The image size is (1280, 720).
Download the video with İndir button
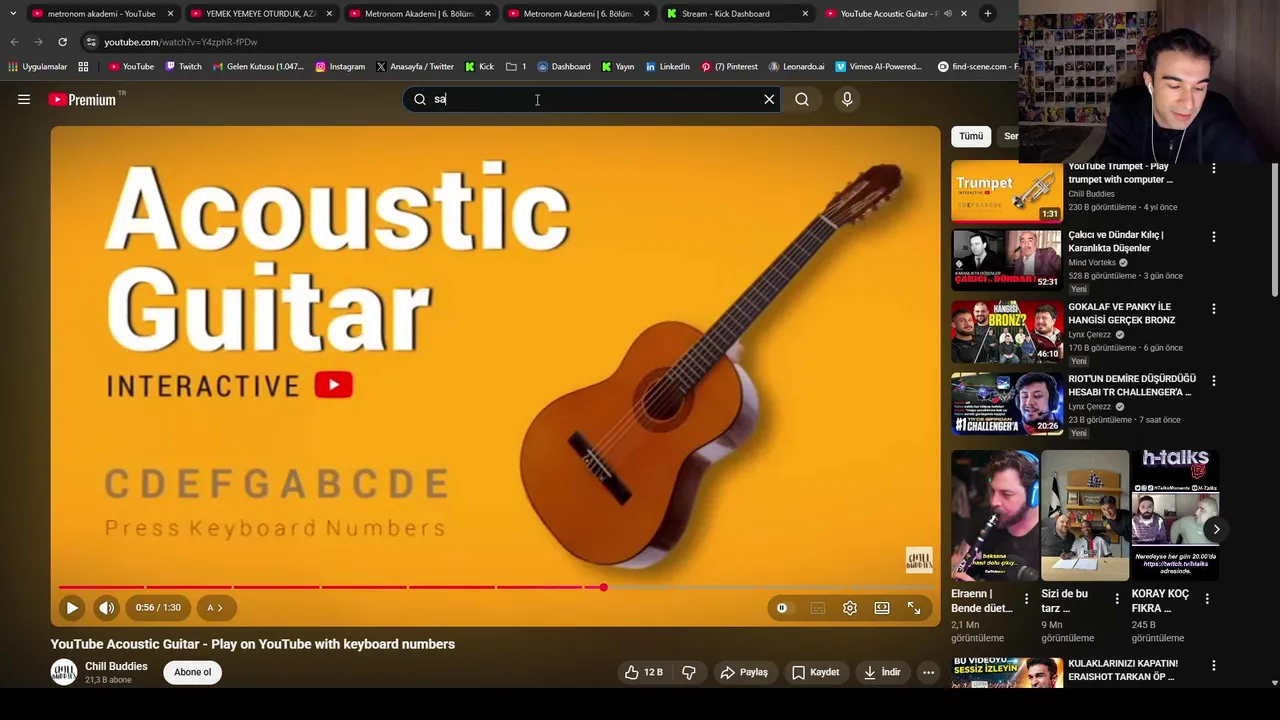coord(882,672)
